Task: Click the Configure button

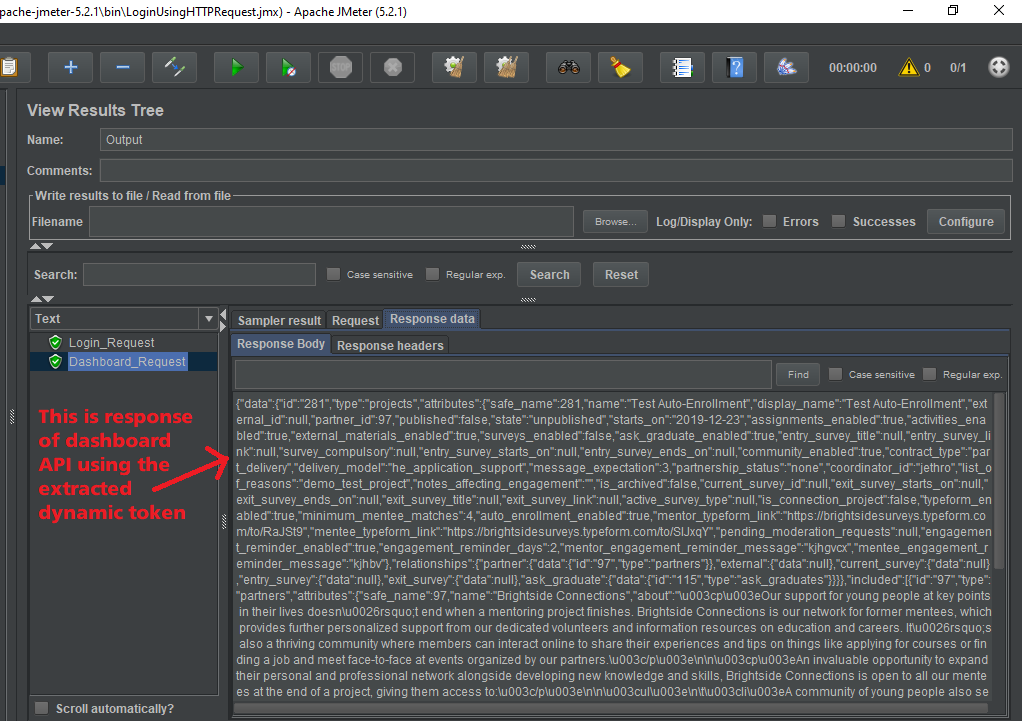Action: pos(965,221)
